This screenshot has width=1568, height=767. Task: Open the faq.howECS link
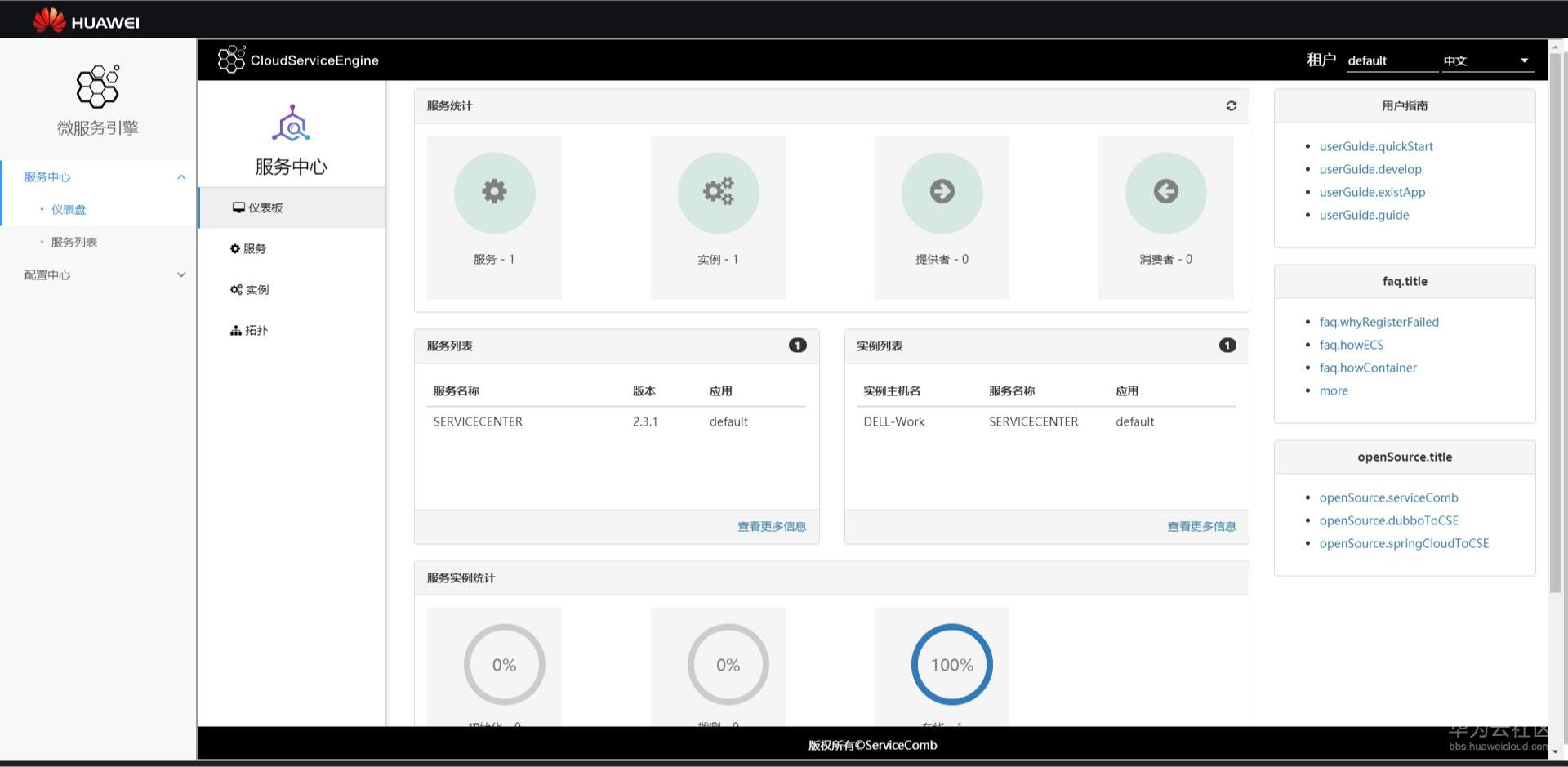coord(1352,346)
